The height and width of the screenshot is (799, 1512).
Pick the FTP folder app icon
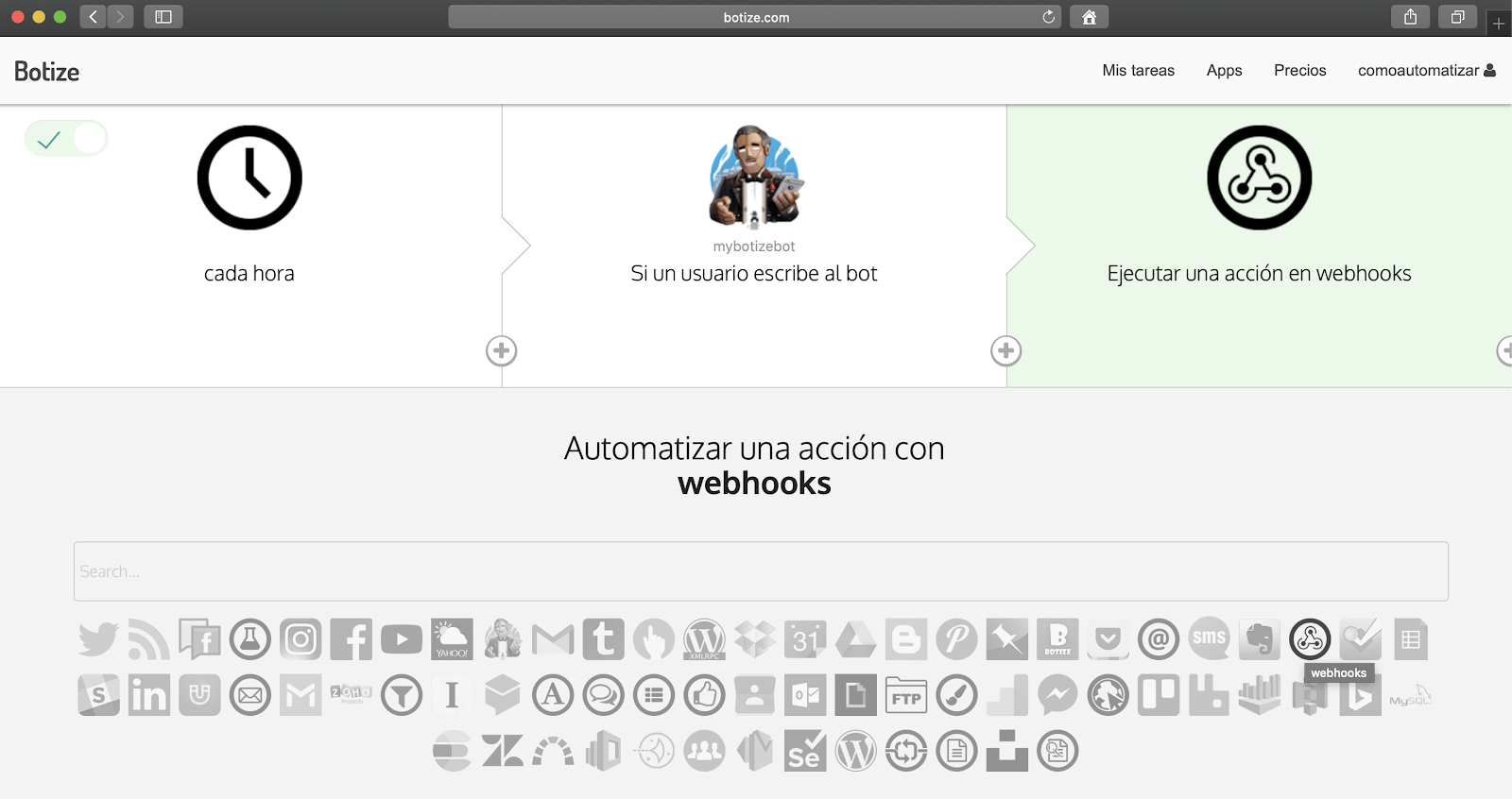point(906,695)
